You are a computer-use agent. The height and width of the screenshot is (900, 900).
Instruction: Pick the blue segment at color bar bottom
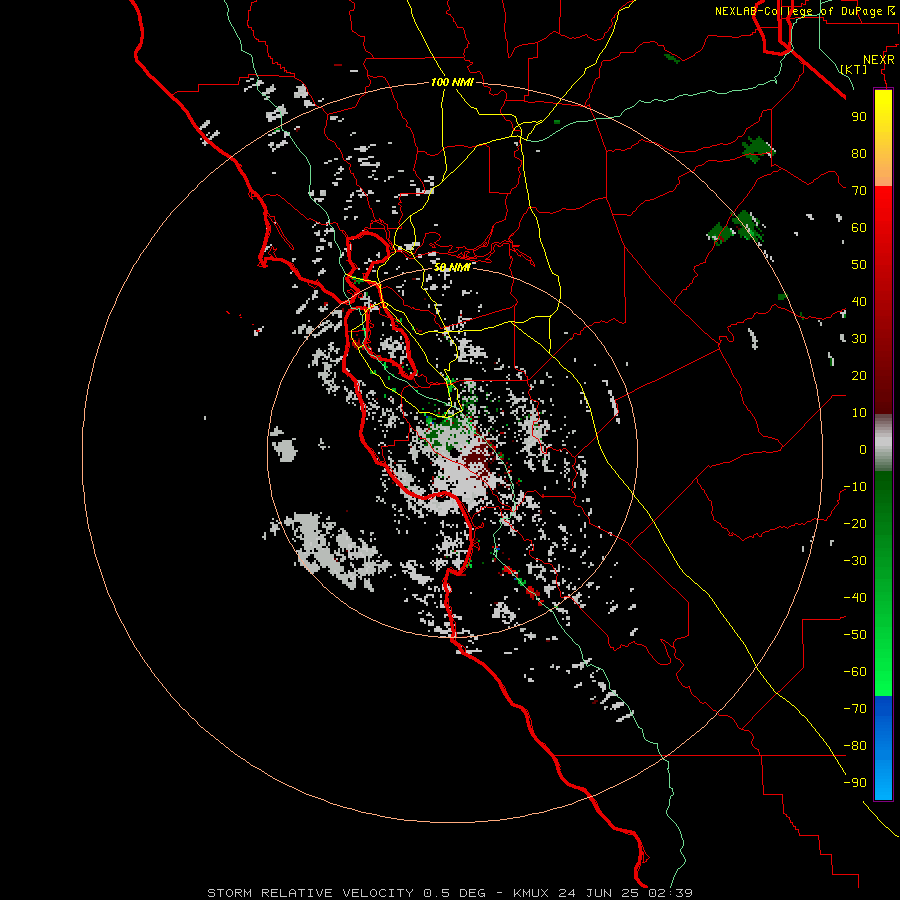883,748
